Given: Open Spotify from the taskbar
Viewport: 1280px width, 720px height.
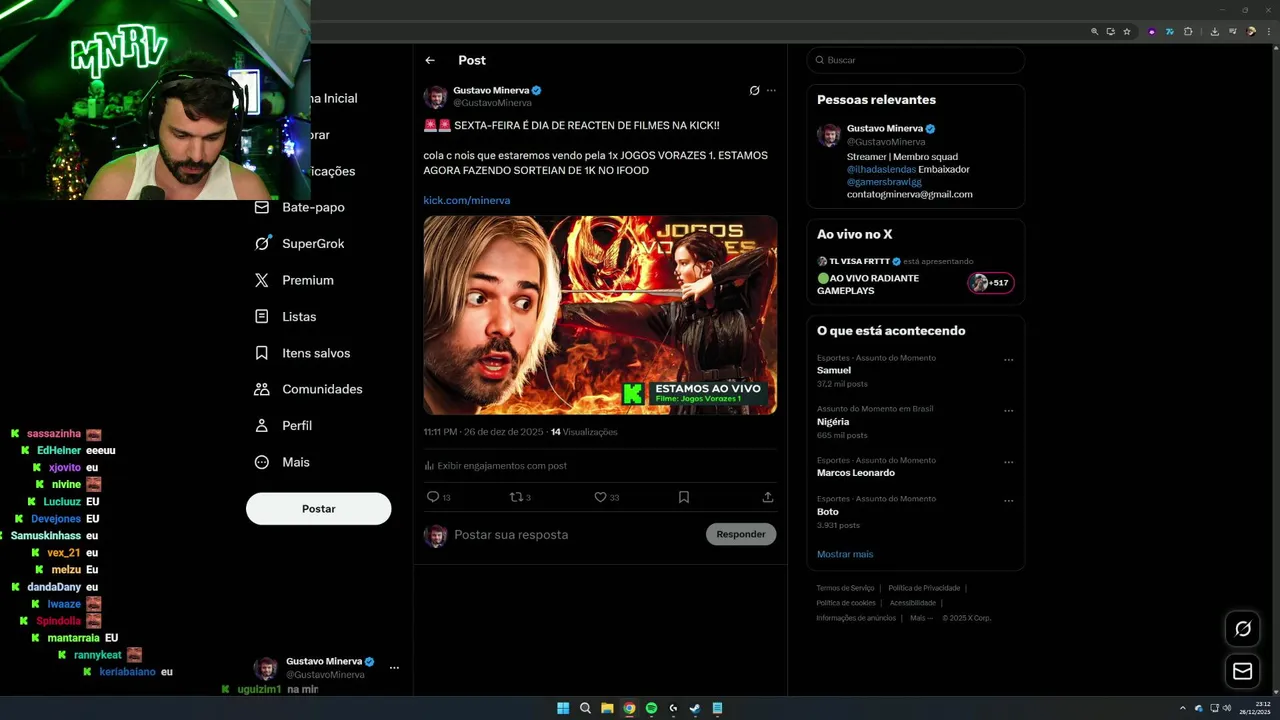Looking at the screenshot, I should click(651, 708).
